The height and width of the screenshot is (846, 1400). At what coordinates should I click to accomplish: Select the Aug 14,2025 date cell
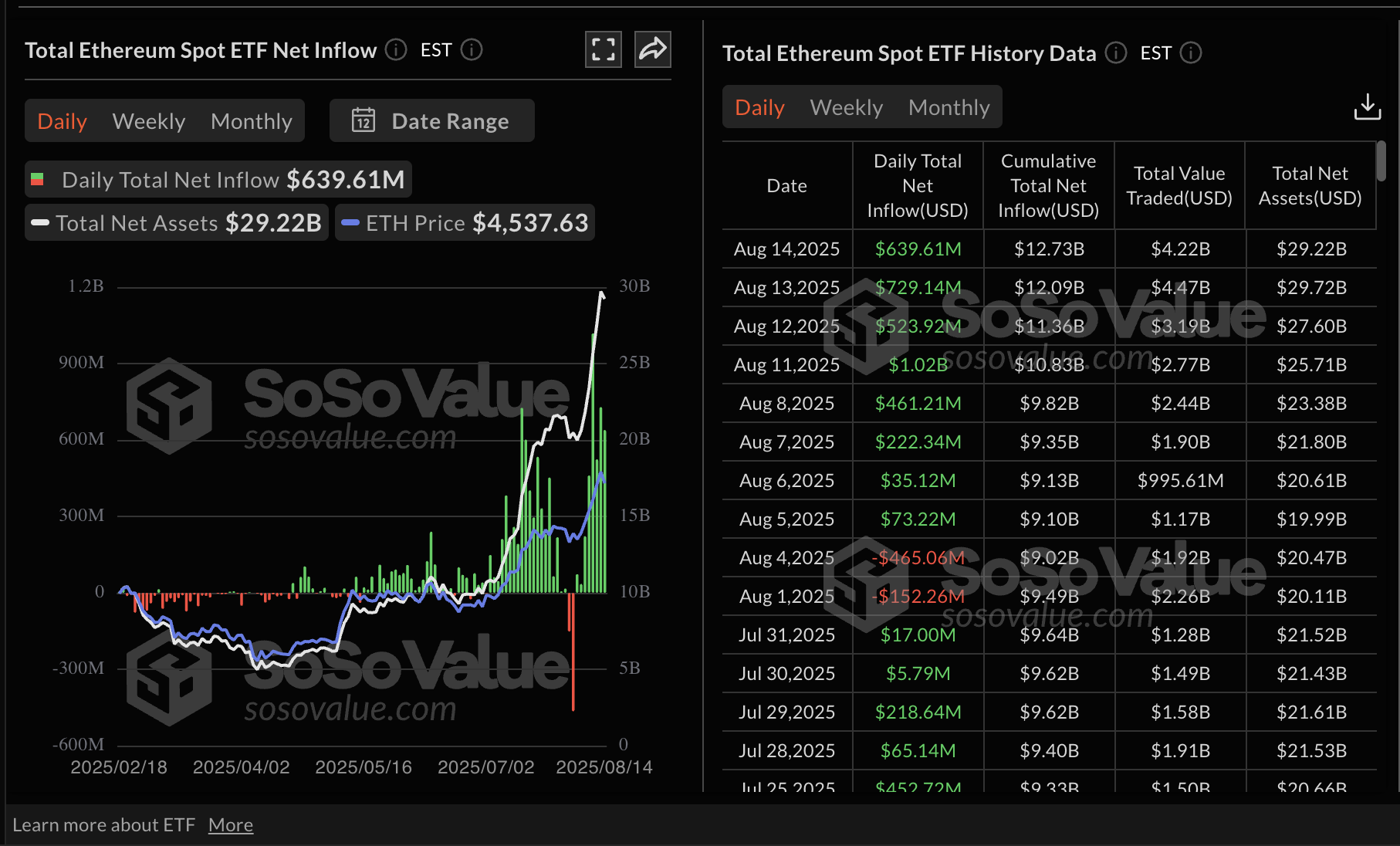pos(787,249)
